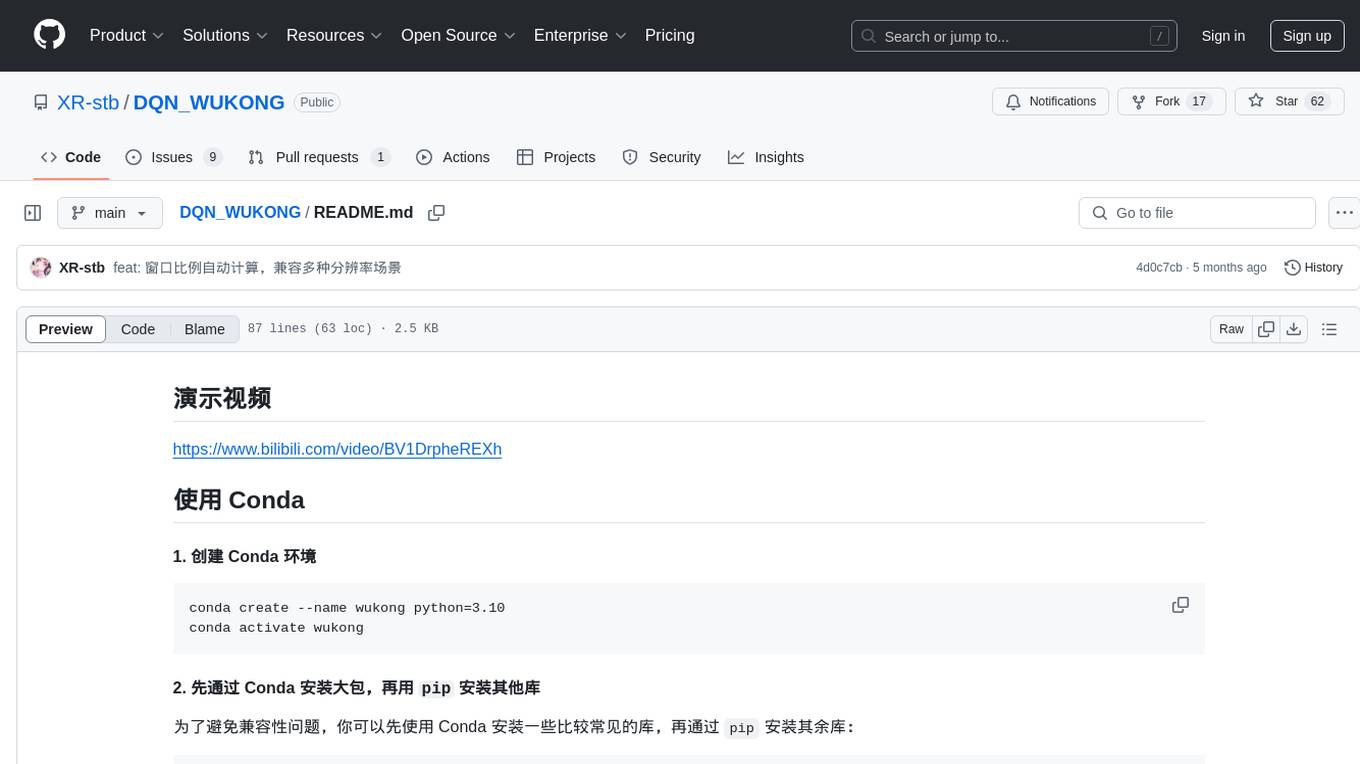Click the Sign up button
The width and height of the screenshot is (1360, 764).
1307,36
